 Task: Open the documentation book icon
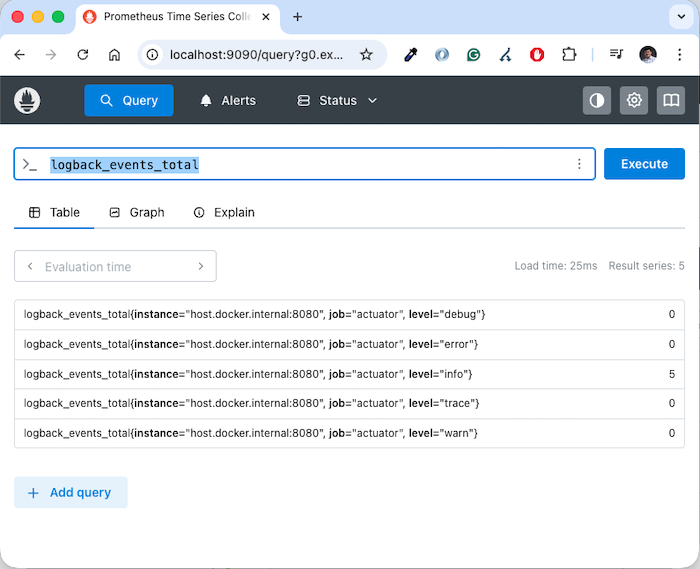pos(671,100)
